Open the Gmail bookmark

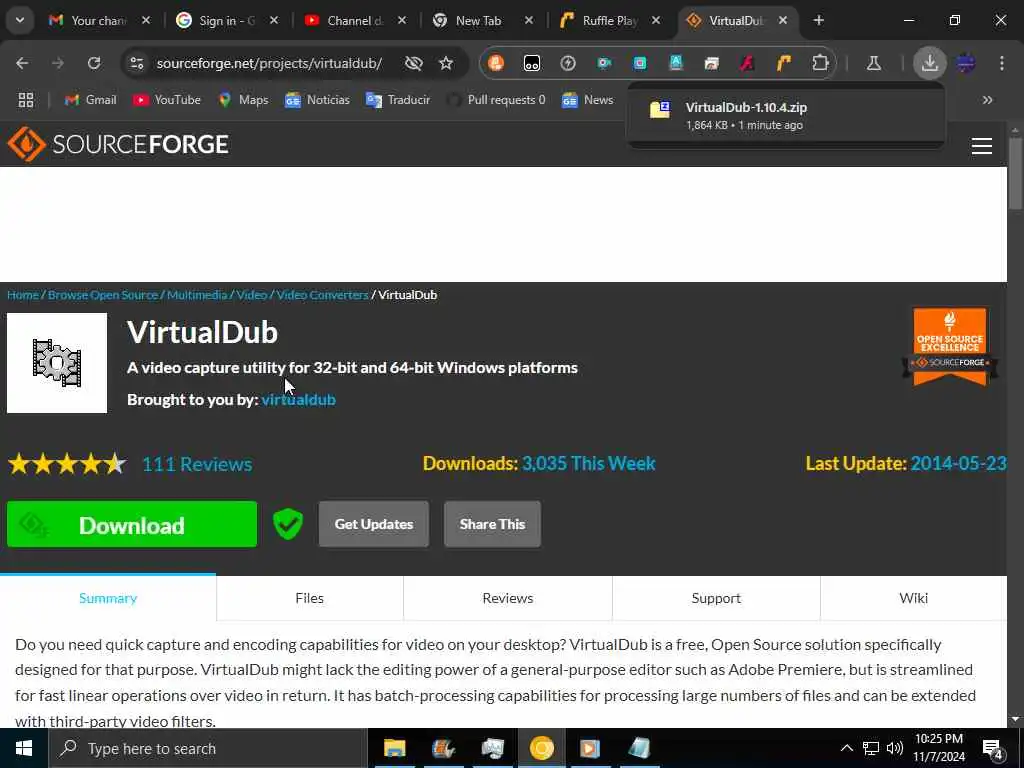tap(91, 100)
